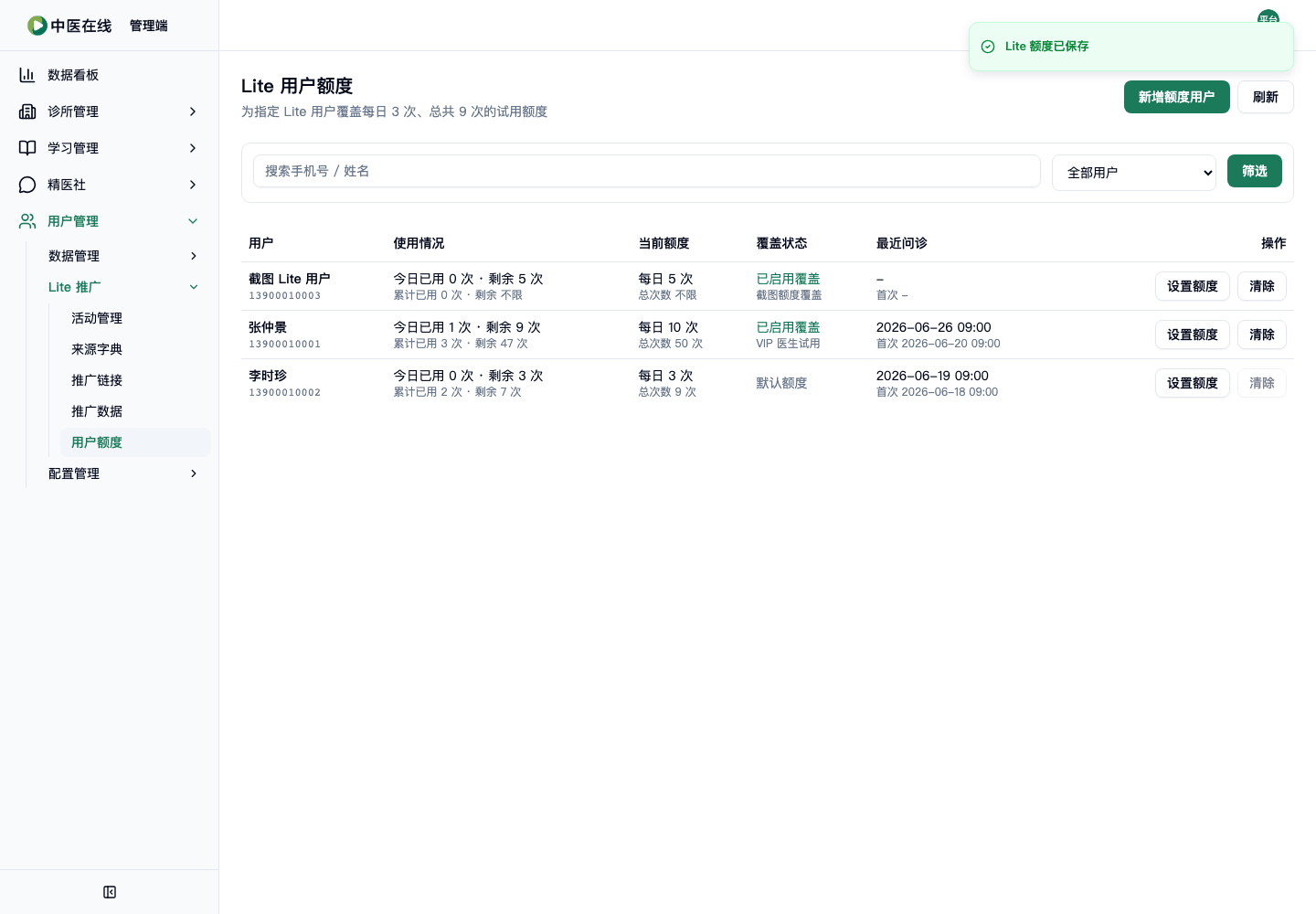Open the 数据看板 bar chart icon
This screenshot has width=1316, height=914.
pos(27,75)
